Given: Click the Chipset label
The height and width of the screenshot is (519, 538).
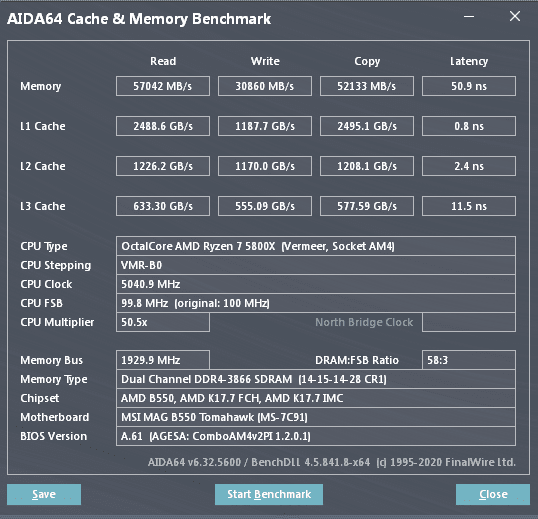Looking at the screenshot, I should tap(39, 398).
